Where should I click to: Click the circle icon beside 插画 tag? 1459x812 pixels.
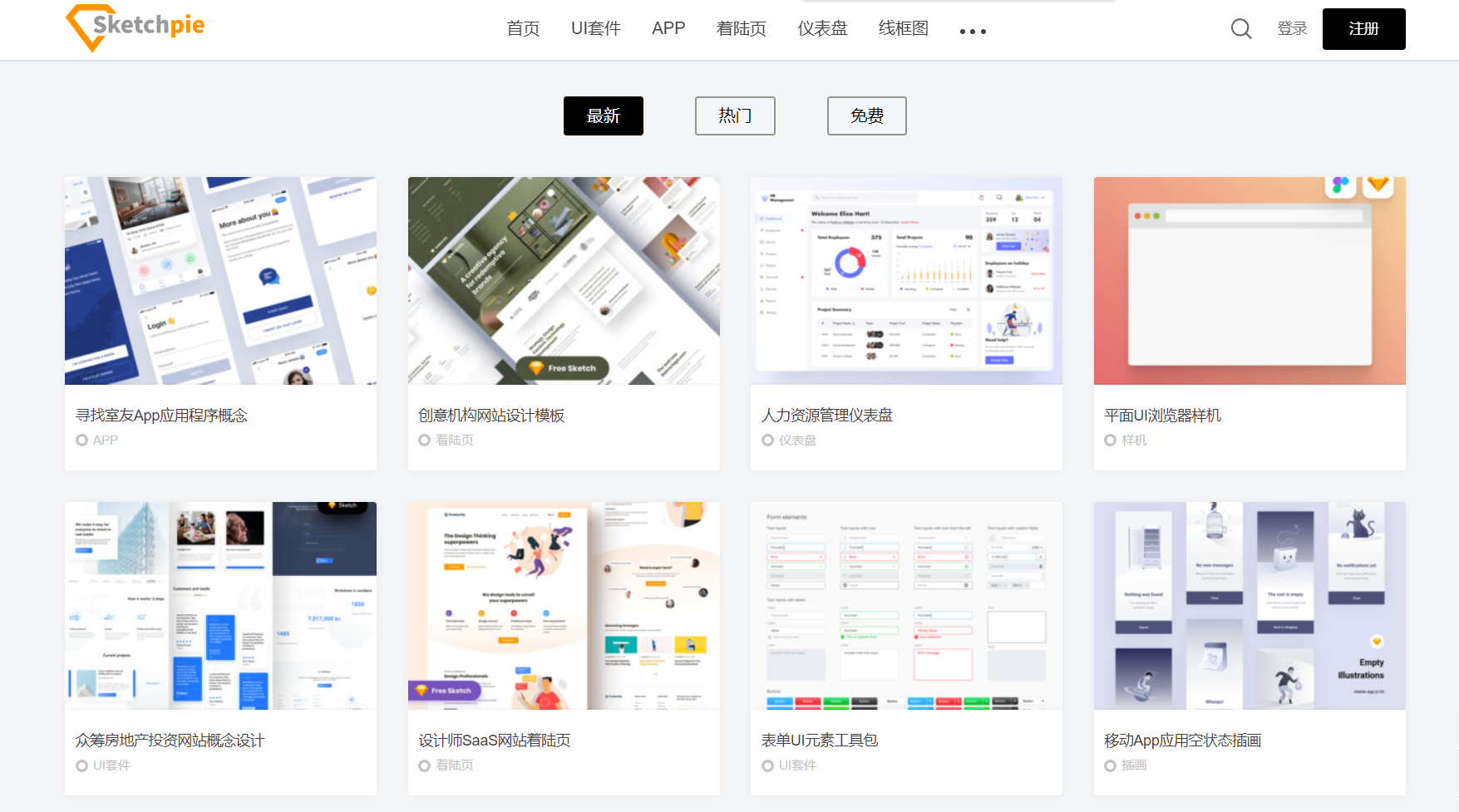(1110, 765)
